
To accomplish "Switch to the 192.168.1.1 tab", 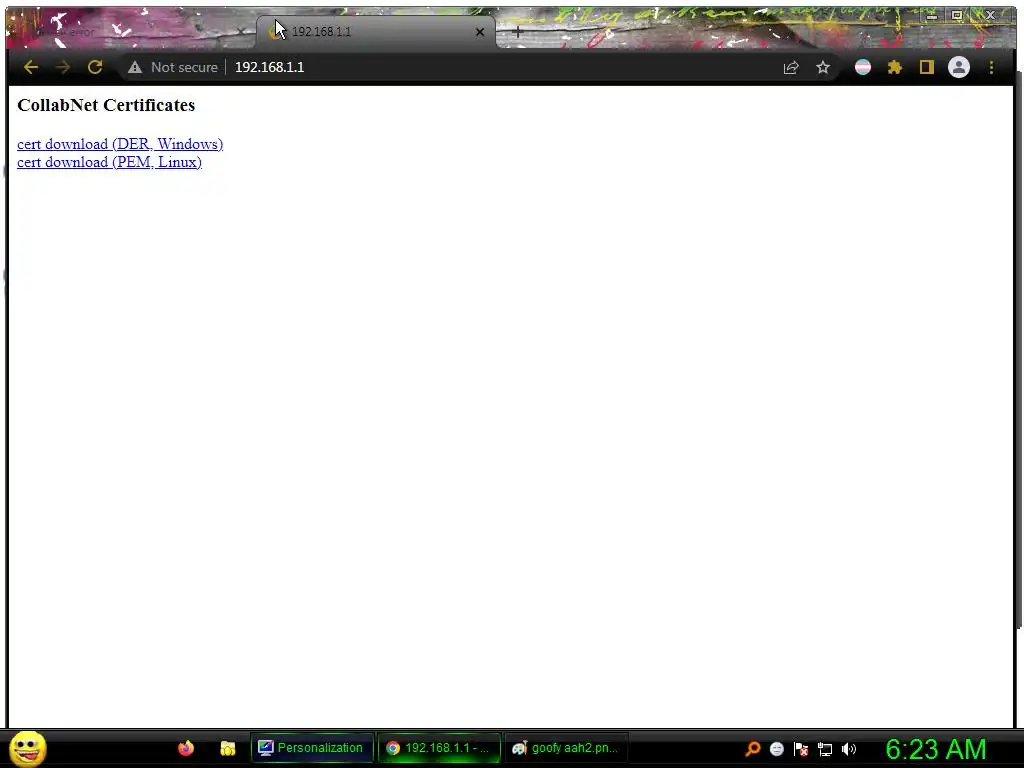I will 376,31.
